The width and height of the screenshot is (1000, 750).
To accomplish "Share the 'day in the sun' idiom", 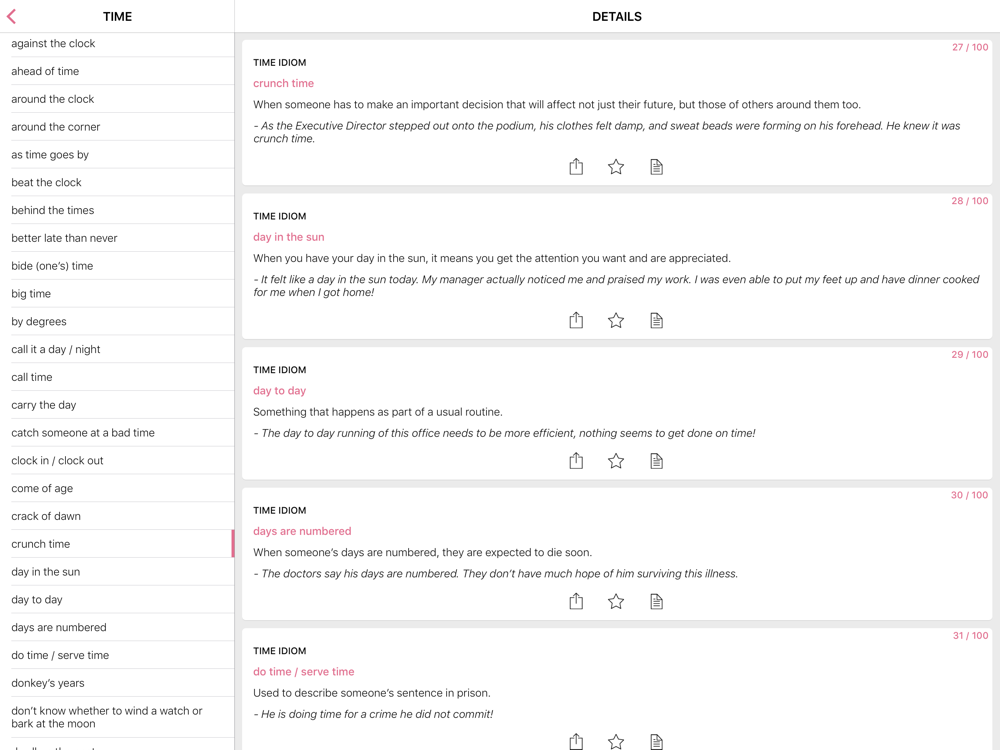I will coord(576,321).
